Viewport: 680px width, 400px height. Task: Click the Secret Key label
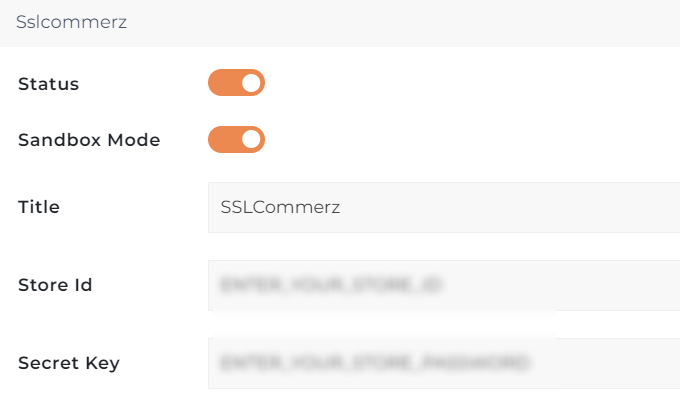(x=69, y=363)
